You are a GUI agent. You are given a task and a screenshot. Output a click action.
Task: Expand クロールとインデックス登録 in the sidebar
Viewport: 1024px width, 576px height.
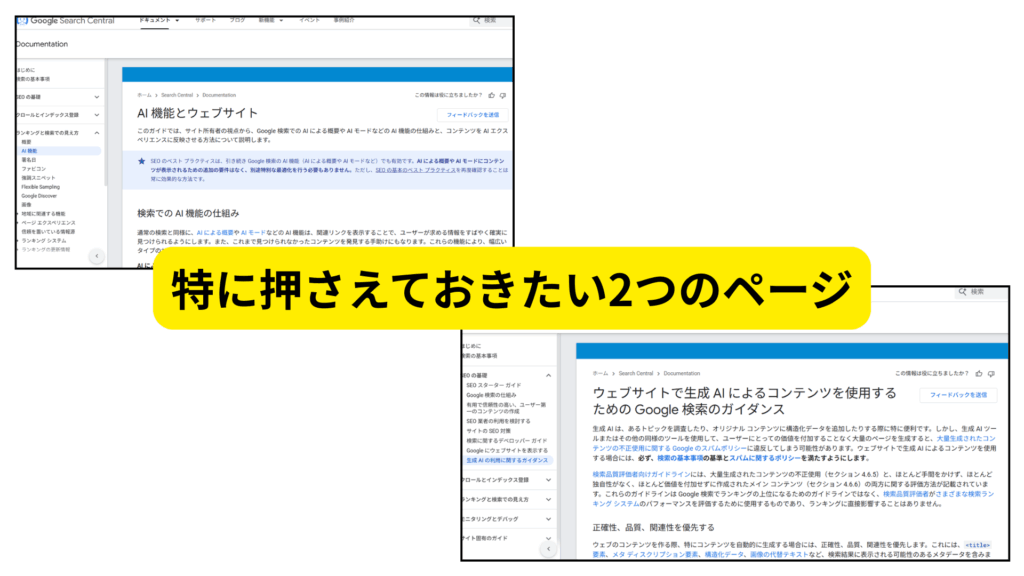[96, 114]
